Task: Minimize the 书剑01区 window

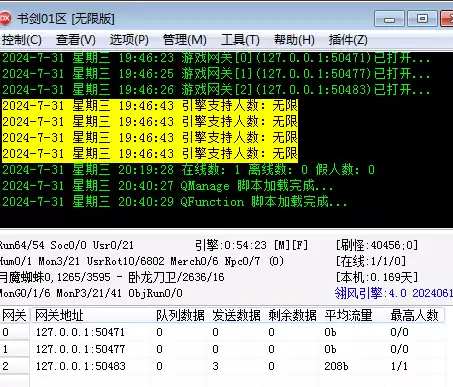Action: tap(389, 19)
